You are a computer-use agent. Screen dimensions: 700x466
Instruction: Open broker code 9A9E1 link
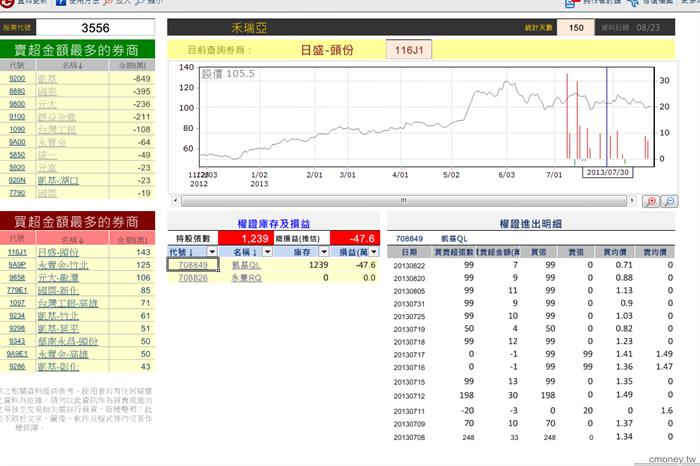click(17, 354)
